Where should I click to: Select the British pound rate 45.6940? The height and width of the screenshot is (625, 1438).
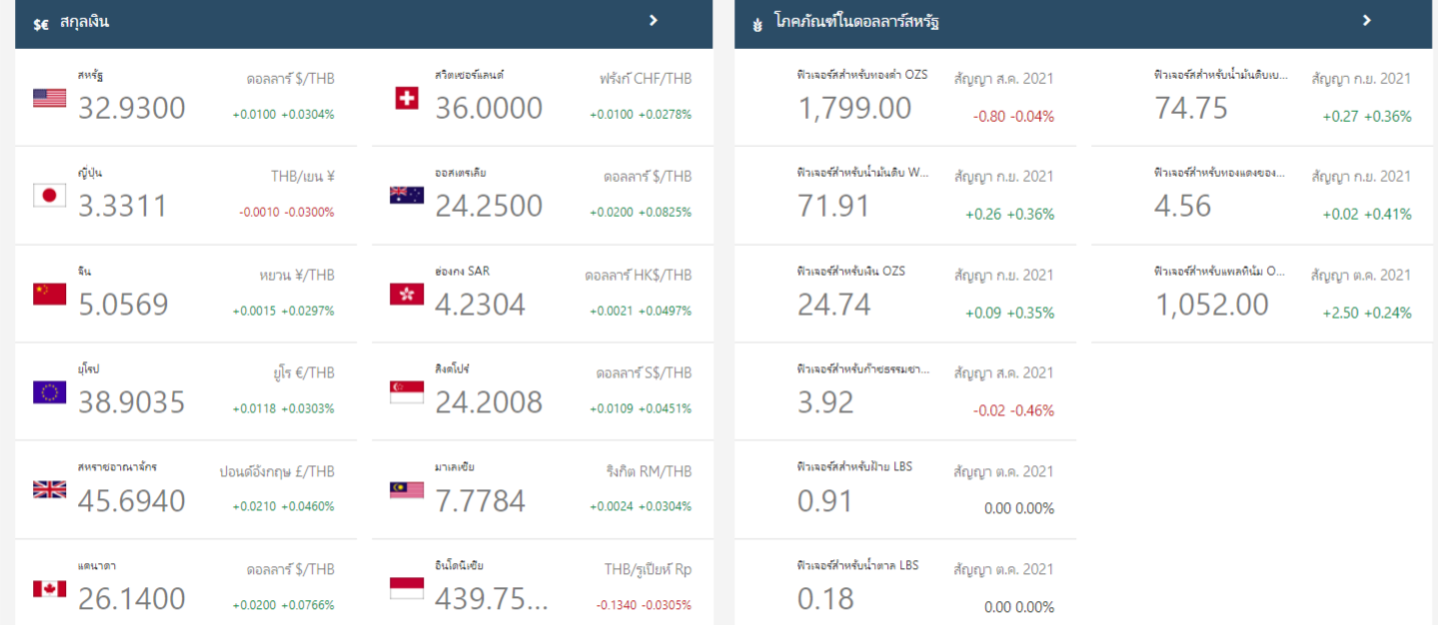[x=132, y=500]
